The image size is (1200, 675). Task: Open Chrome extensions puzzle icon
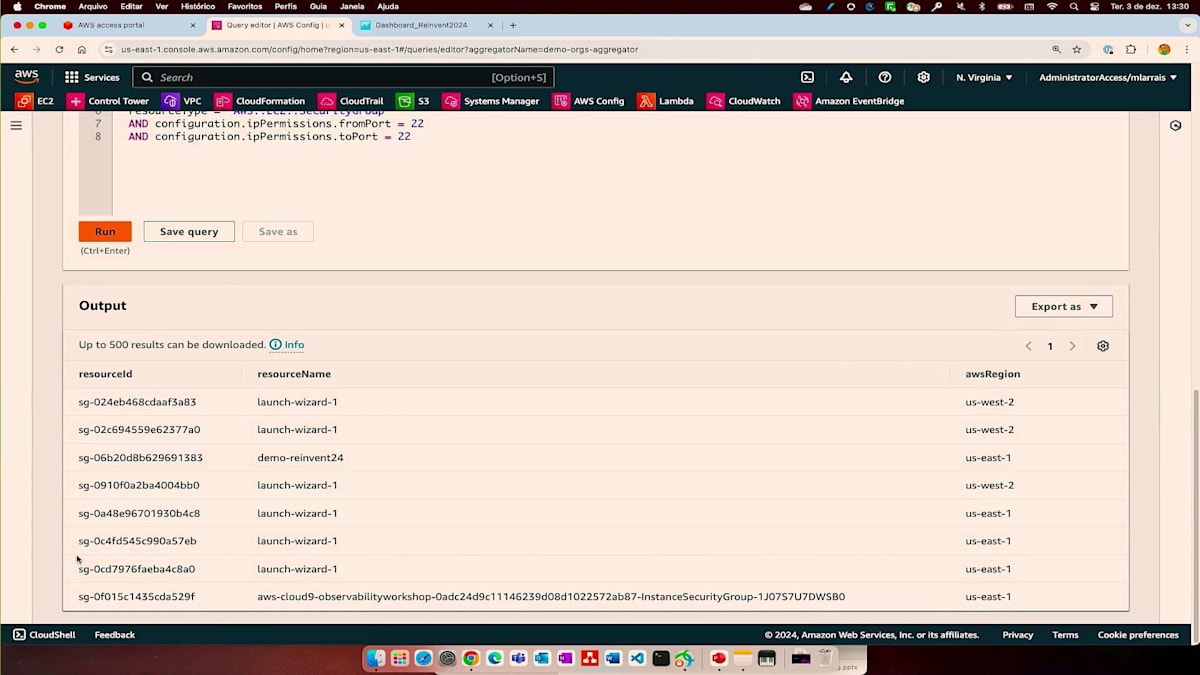click(x=1131, y=49)
